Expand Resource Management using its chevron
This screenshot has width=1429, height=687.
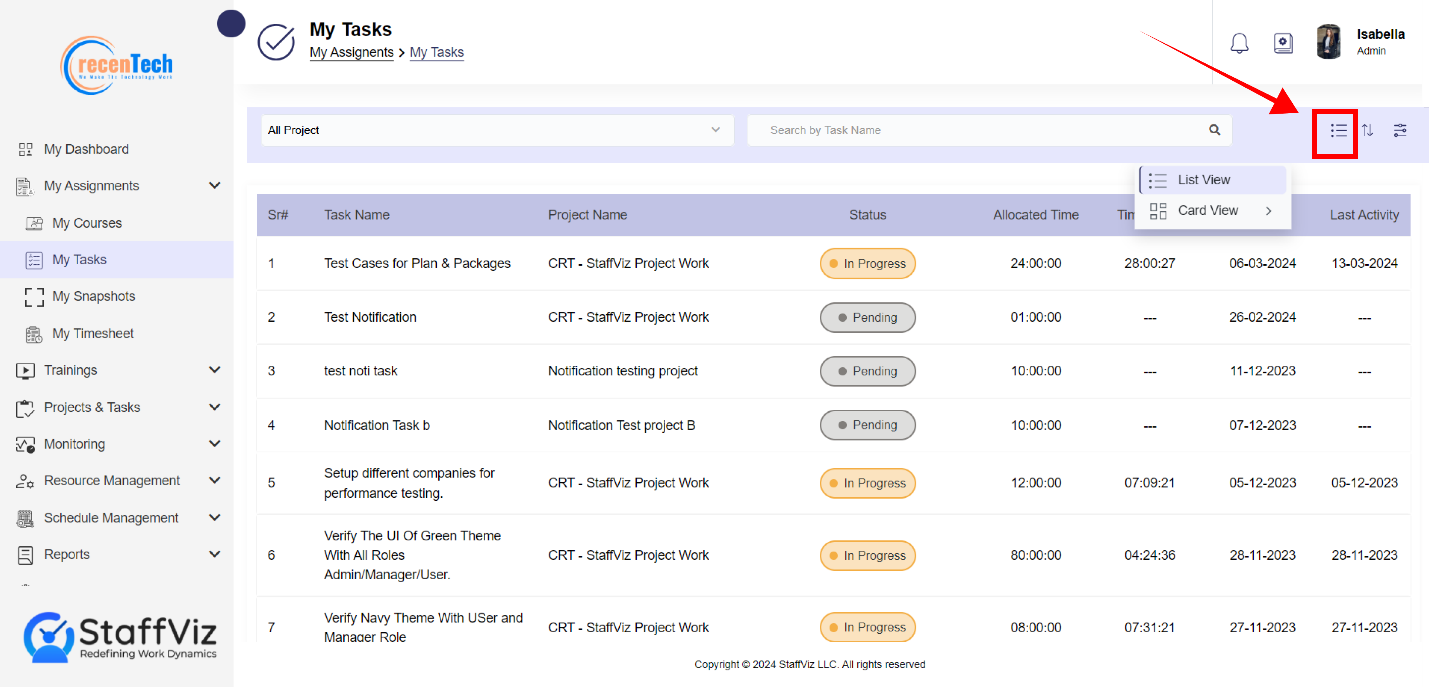[214, 481]
